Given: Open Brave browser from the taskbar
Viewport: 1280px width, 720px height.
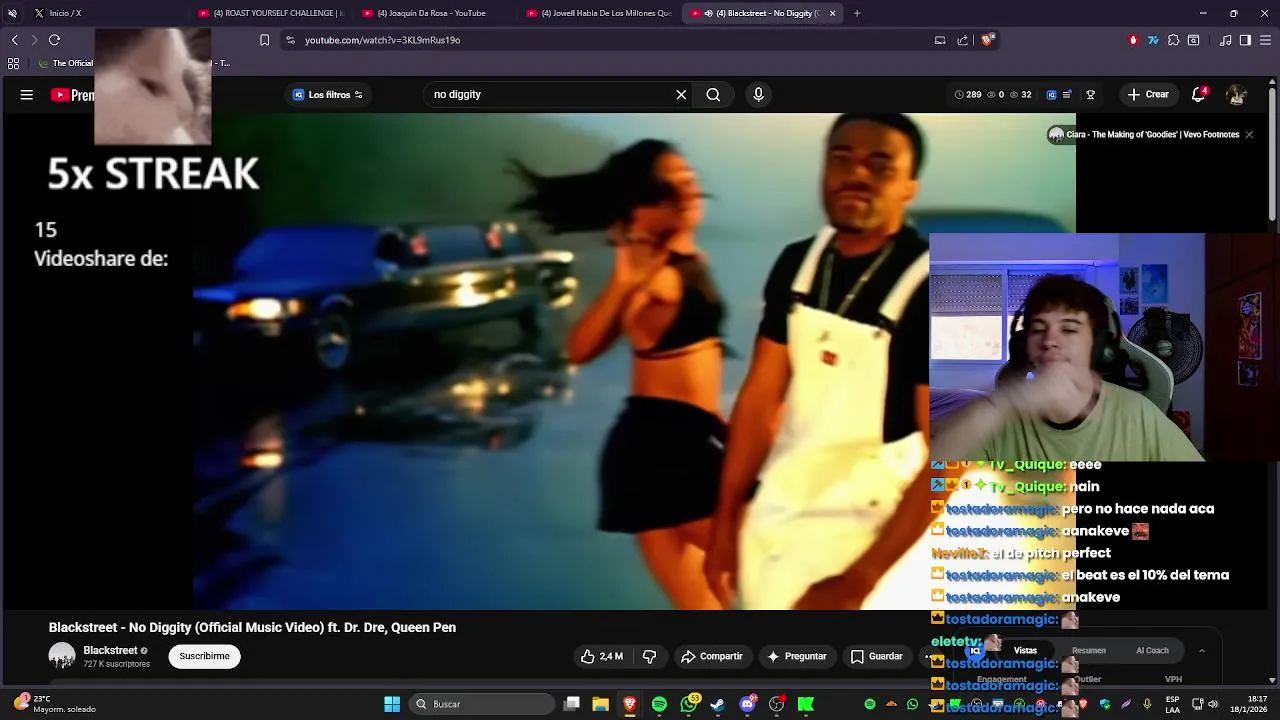Looking at the screenshot, I should (629, 704).
